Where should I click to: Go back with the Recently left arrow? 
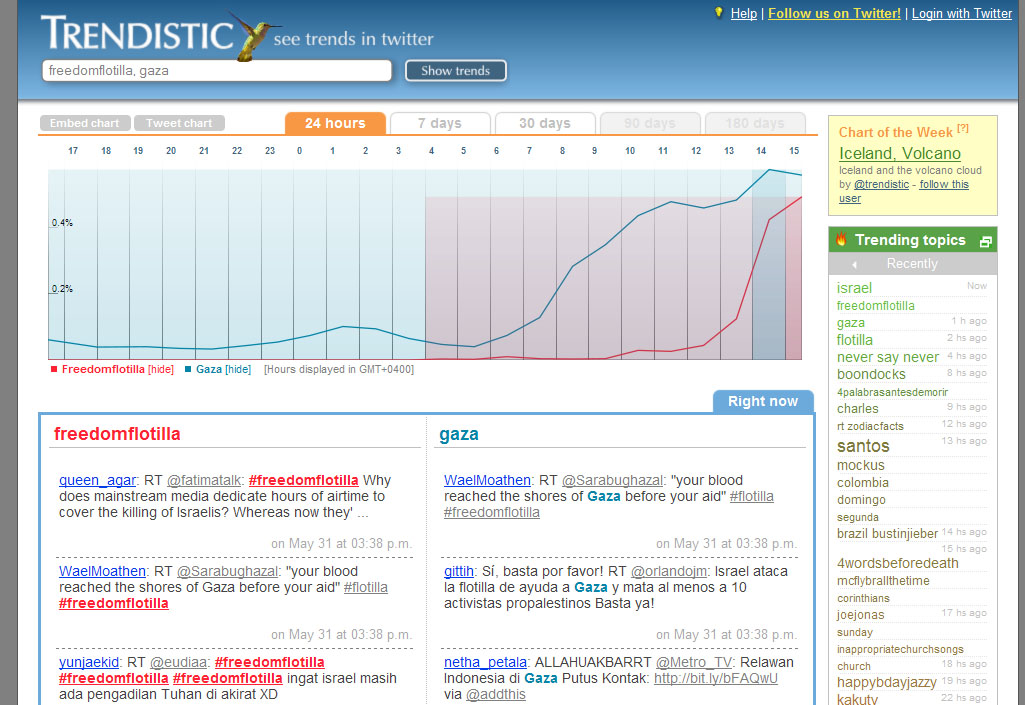[854, 264]
